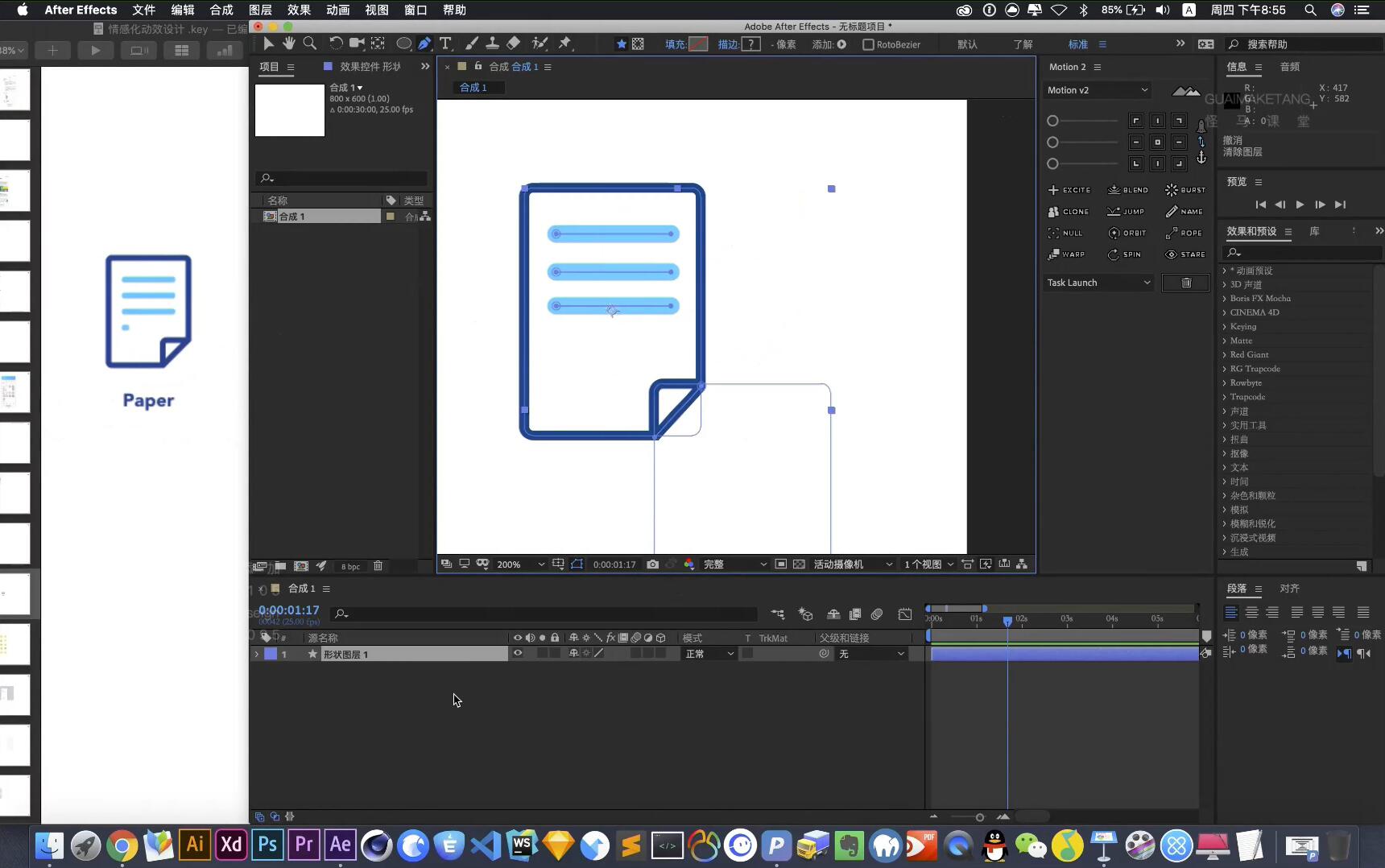Click the BURST button in Motion panel

1185,190
